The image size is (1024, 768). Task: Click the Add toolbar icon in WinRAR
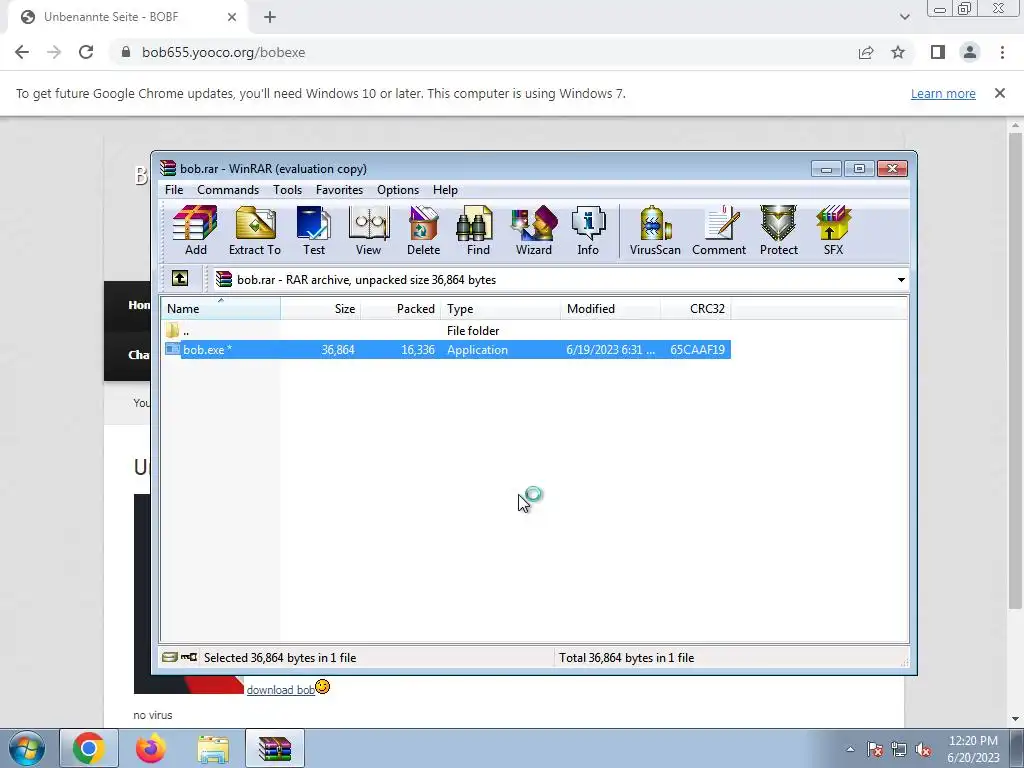point(195,231)
